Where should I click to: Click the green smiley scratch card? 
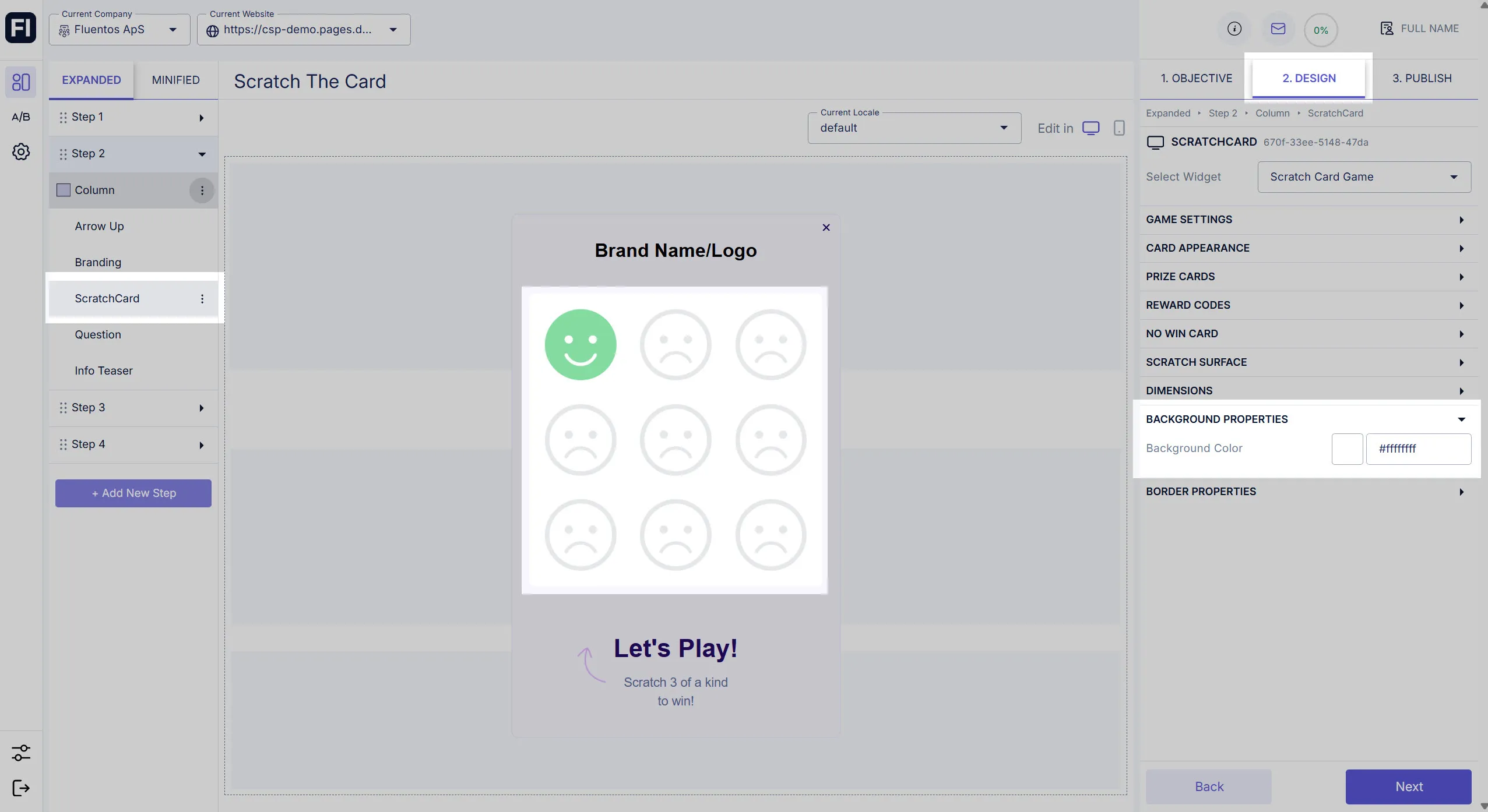pos(580,344)
